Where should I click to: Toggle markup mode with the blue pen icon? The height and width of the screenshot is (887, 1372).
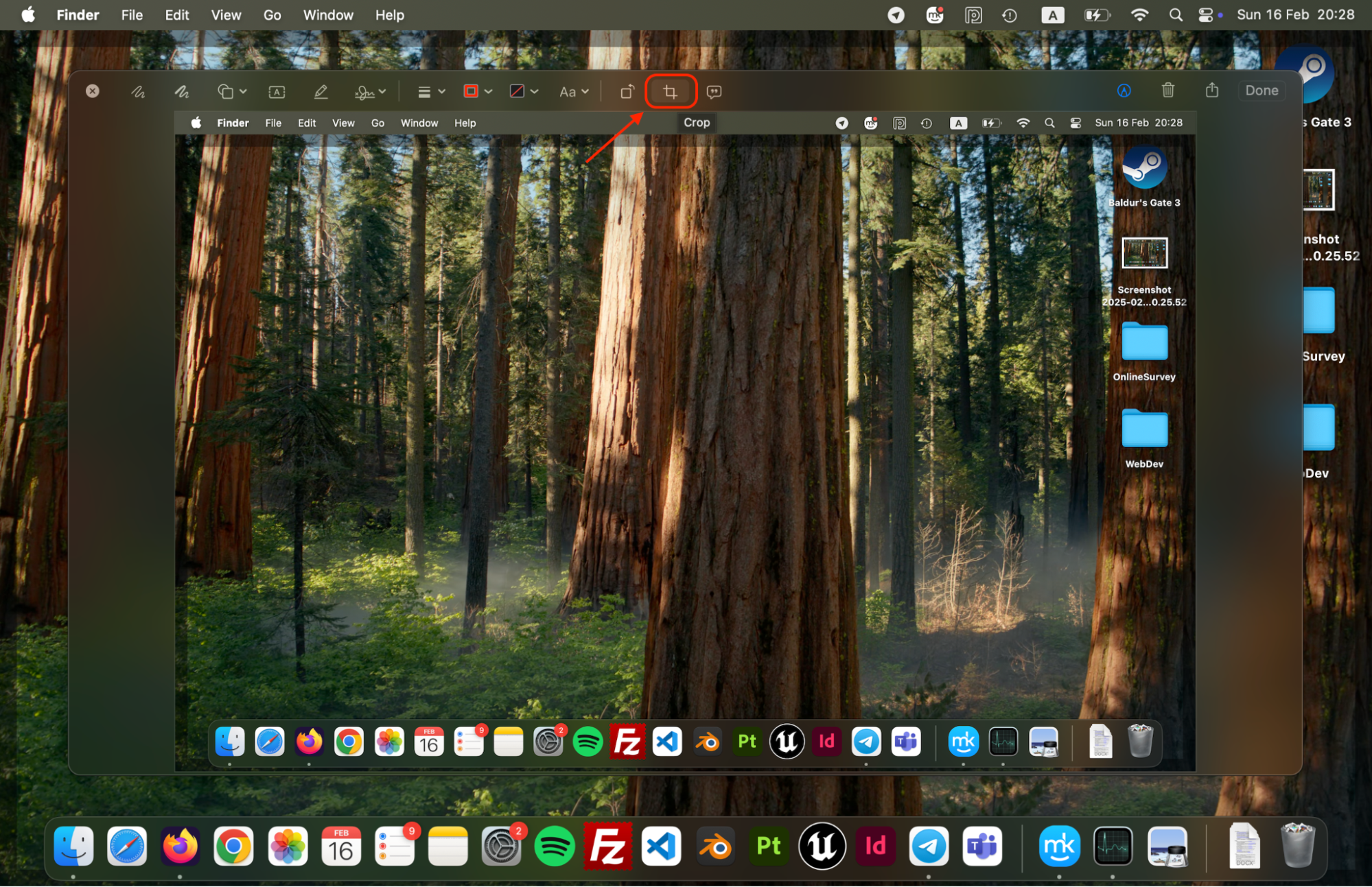tap(1124, 90)
